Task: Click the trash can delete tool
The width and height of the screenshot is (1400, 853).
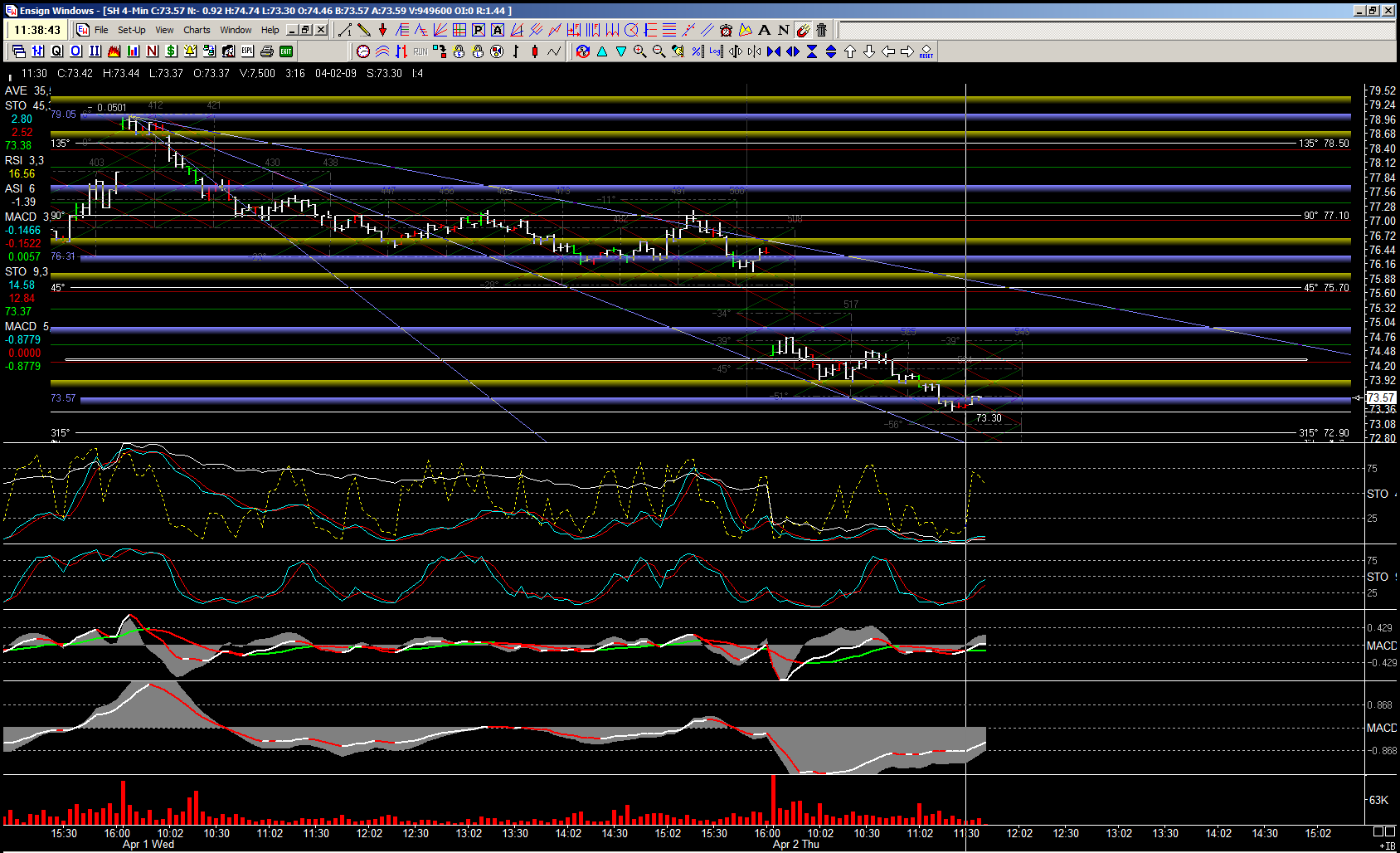Action: 821,30
